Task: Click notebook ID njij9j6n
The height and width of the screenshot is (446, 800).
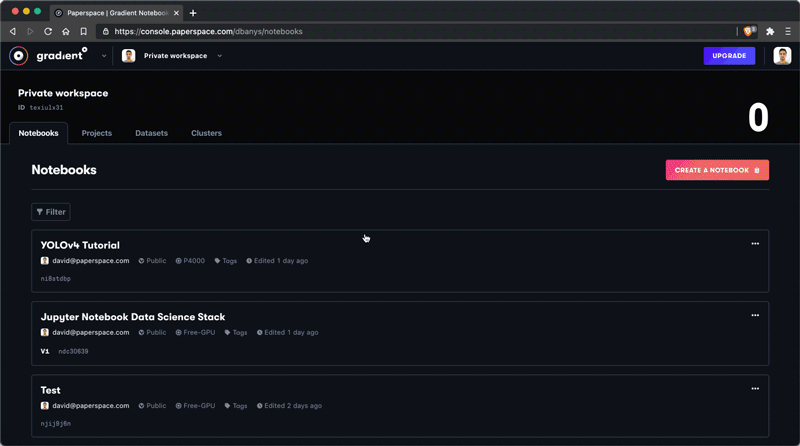Action: pyautogui.click(x=56, y=424)
